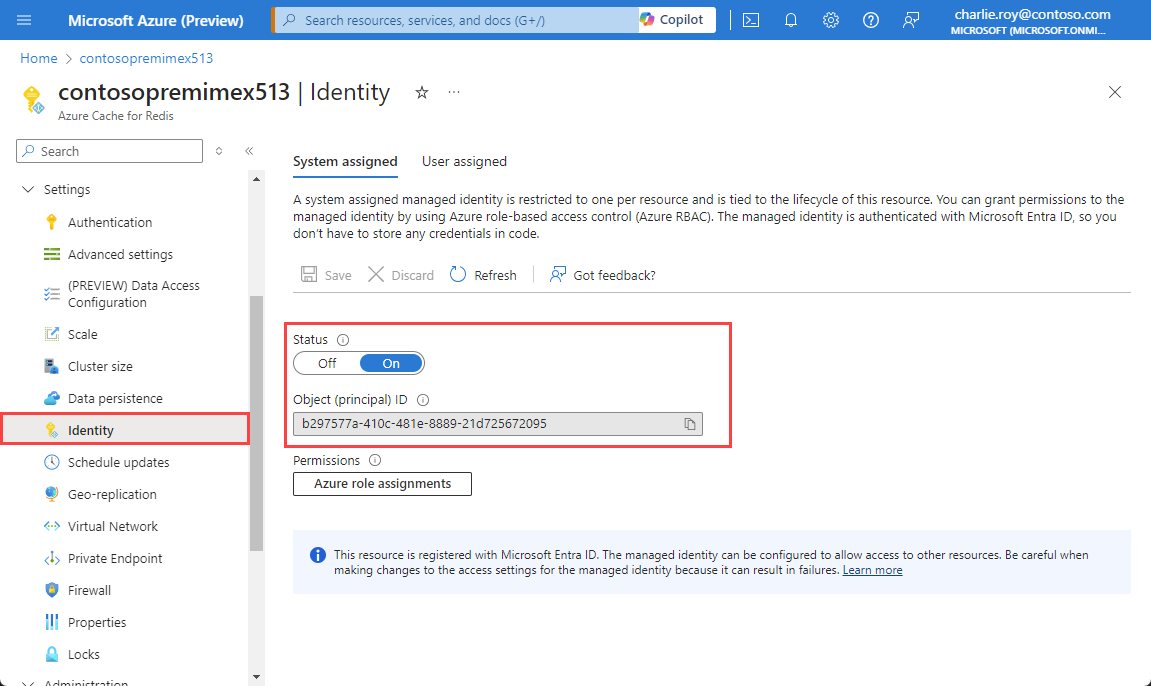Select Authentication menu label
The image size is (1151, 686).
[x=110, y=222]
